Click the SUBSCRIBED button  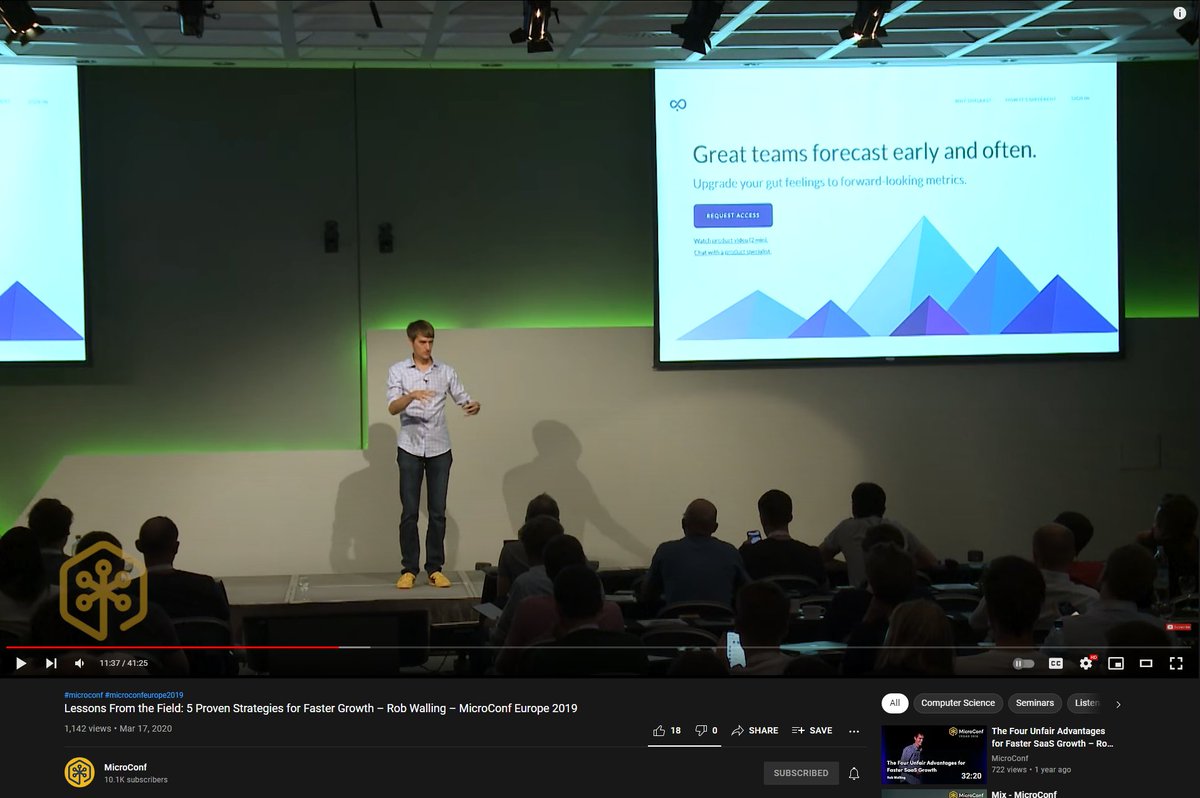tap(801, 773)
